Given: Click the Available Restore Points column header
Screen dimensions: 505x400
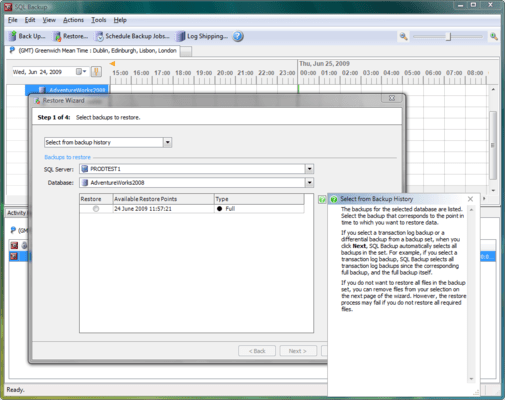Looking at the screenshot, I should (x=164, y=199).
